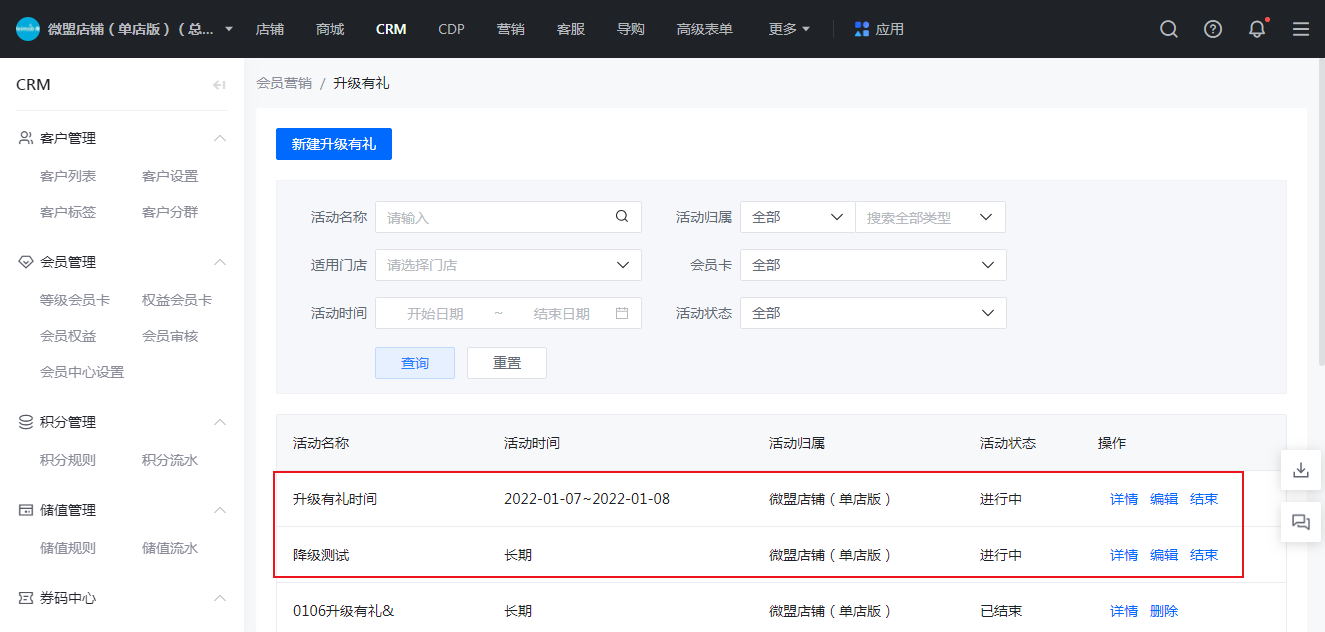
Task: Click the 券码中心 ticket icon
Action: 26,598
